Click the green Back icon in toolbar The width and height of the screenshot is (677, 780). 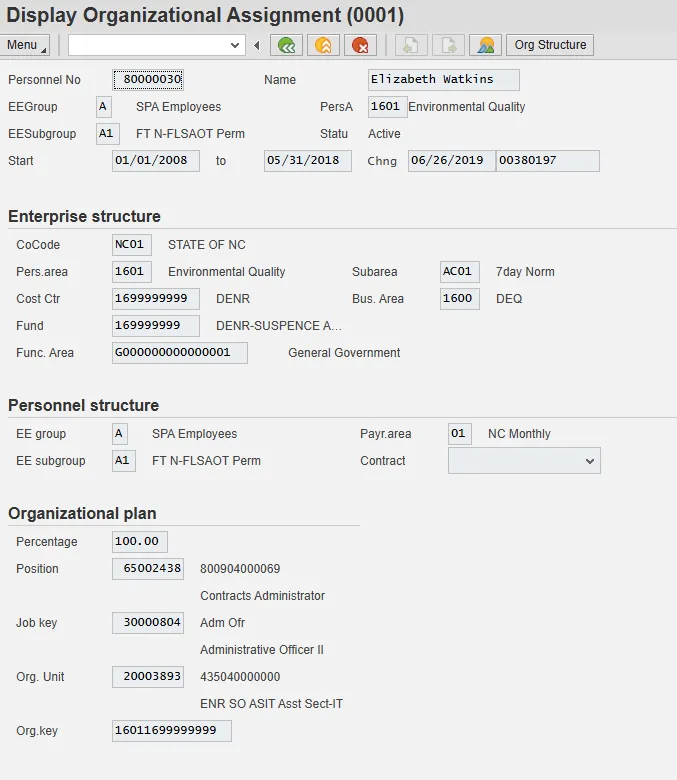(287, 45)
